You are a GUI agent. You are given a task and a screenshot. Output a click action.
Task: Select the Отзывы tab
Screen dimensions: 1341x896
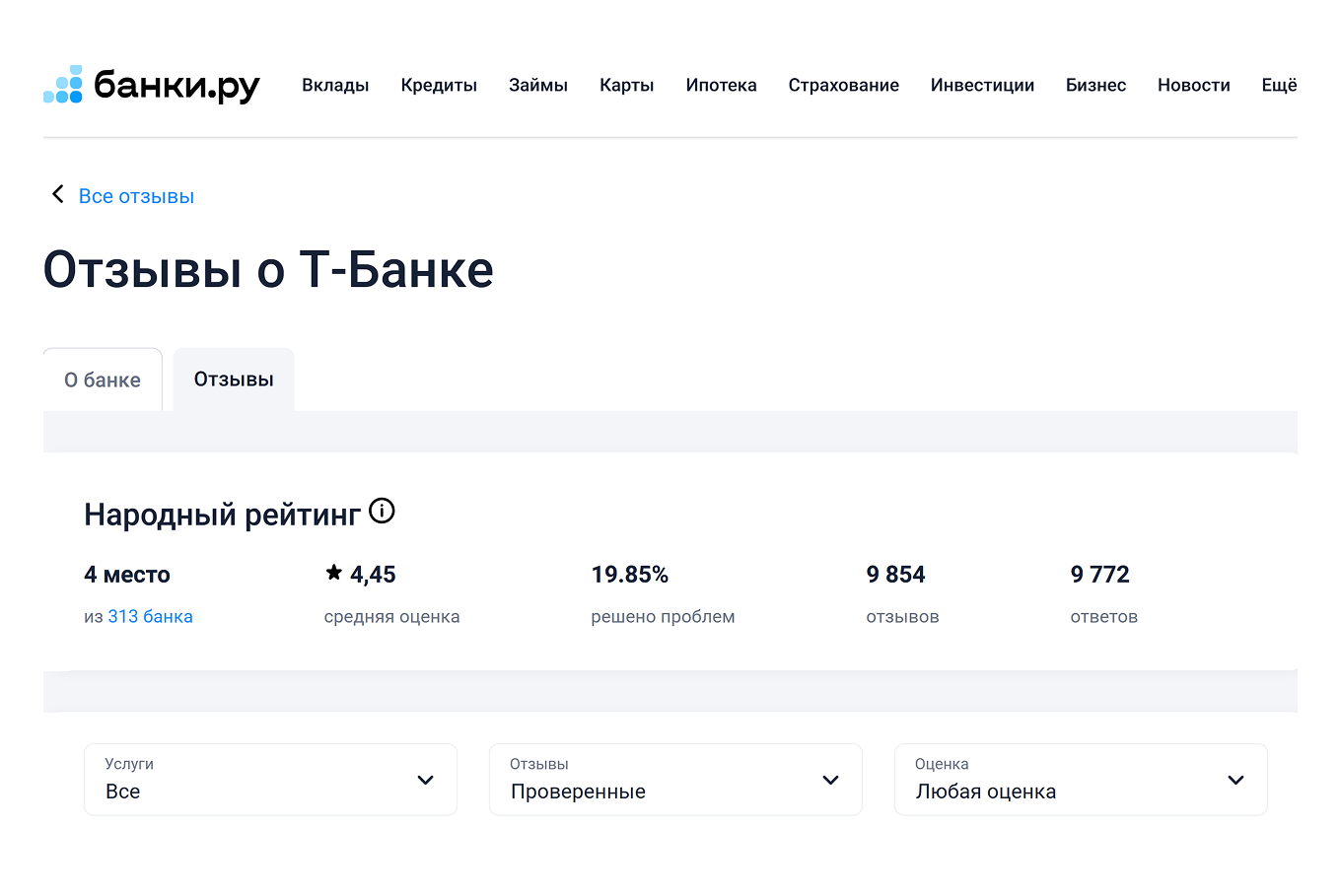pos(234,379)
